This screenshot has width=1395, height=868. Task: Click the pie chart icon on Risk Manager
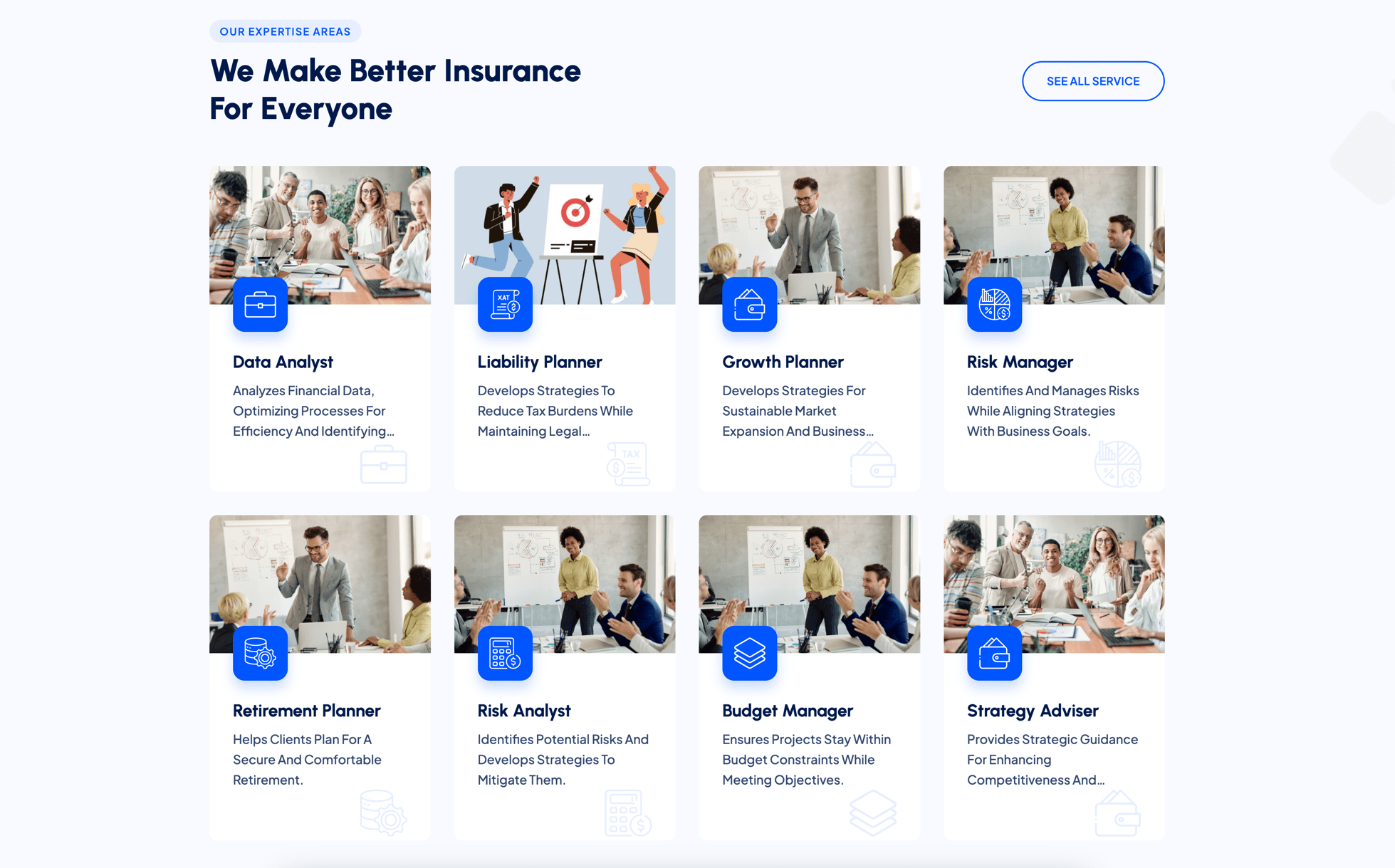pos(994,305)
